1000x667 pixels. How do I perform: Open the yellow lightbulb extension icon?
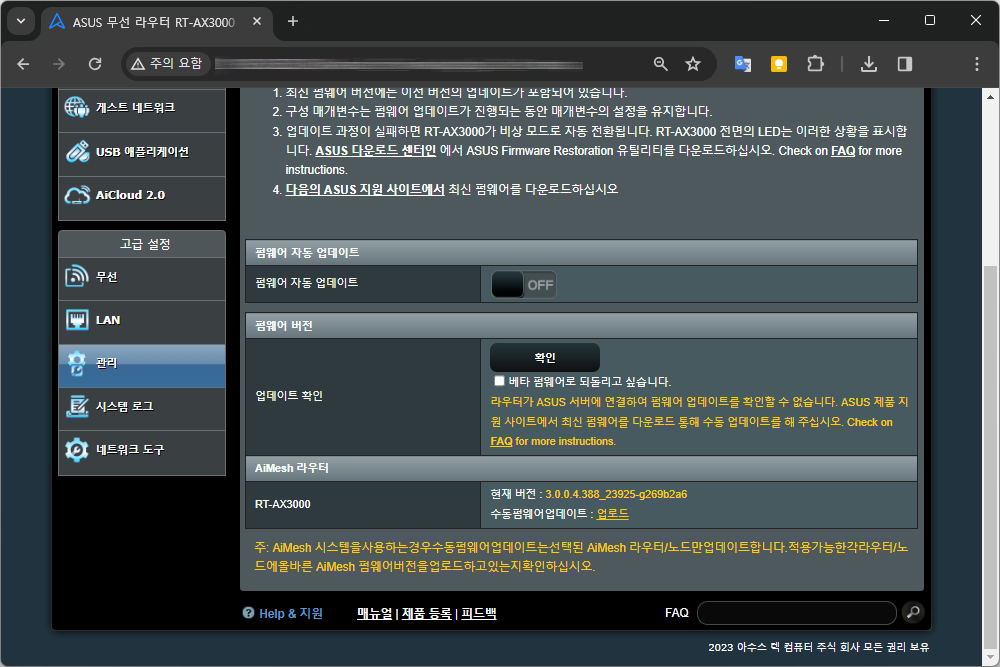coord(779,64)
